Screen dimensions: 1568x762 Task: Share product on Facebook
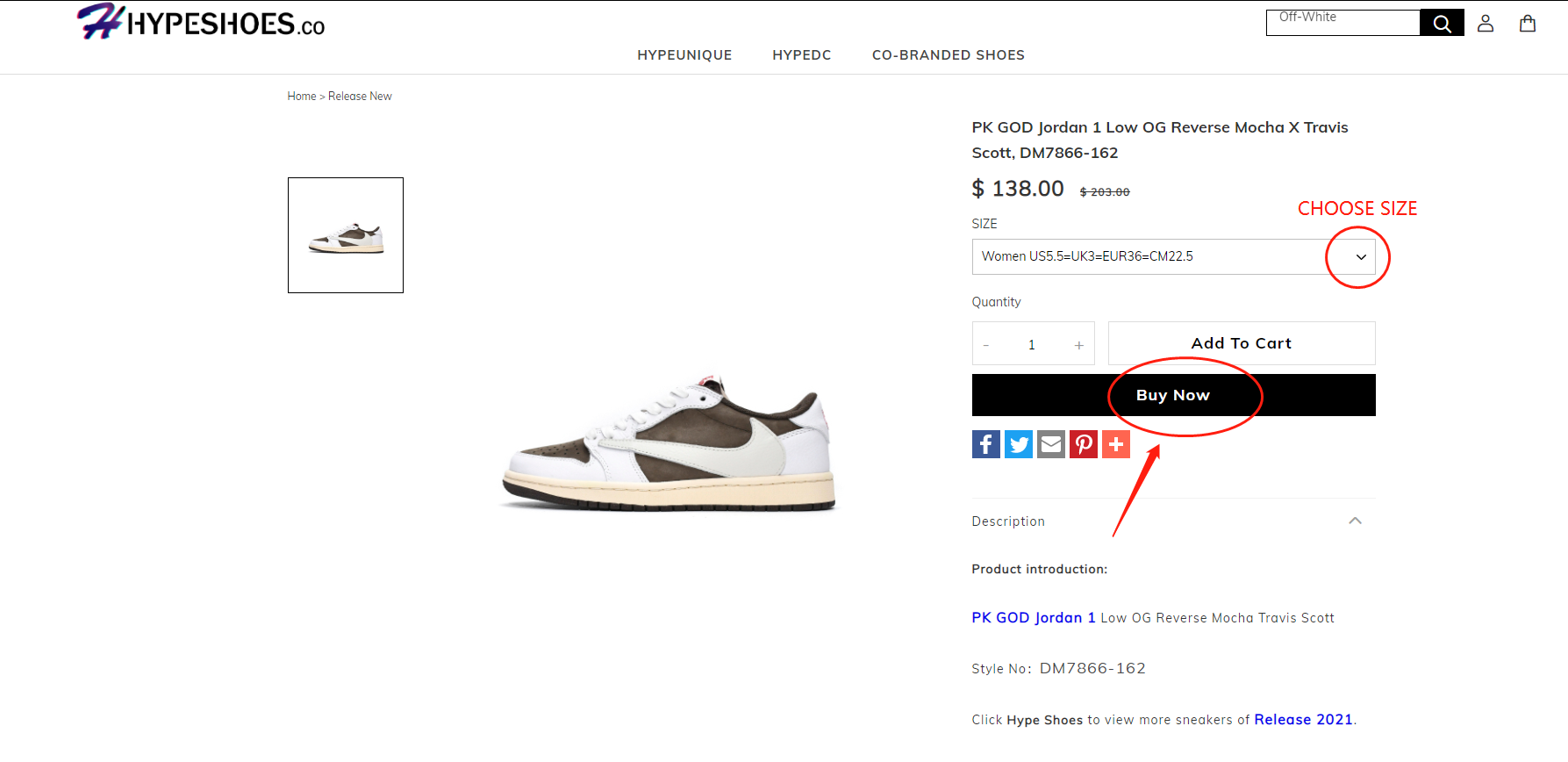point(986,444)
